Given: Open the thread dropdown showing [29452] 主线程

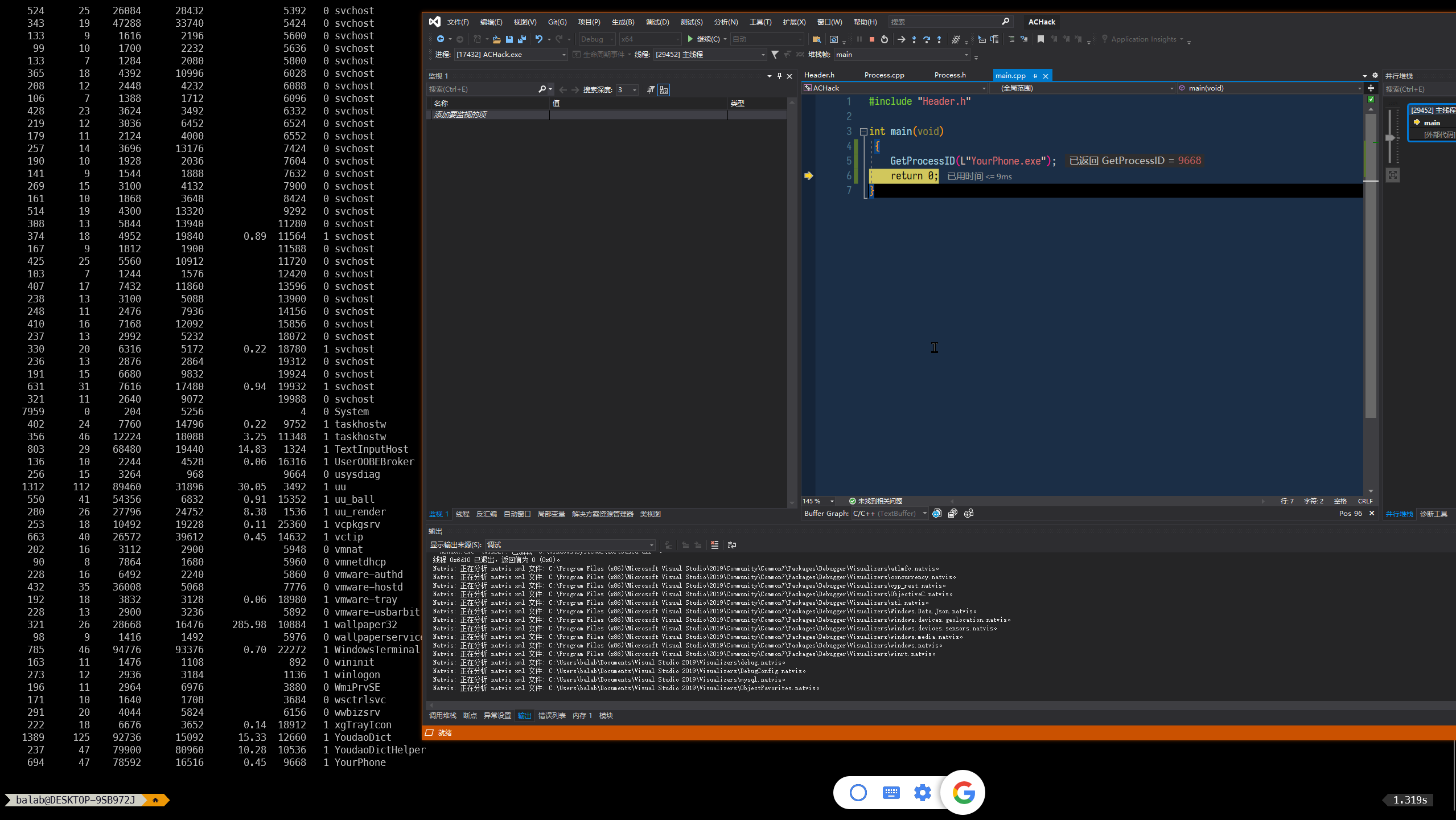Looking at the screenshot, I should pyautogui.click(x=710, y=54).
